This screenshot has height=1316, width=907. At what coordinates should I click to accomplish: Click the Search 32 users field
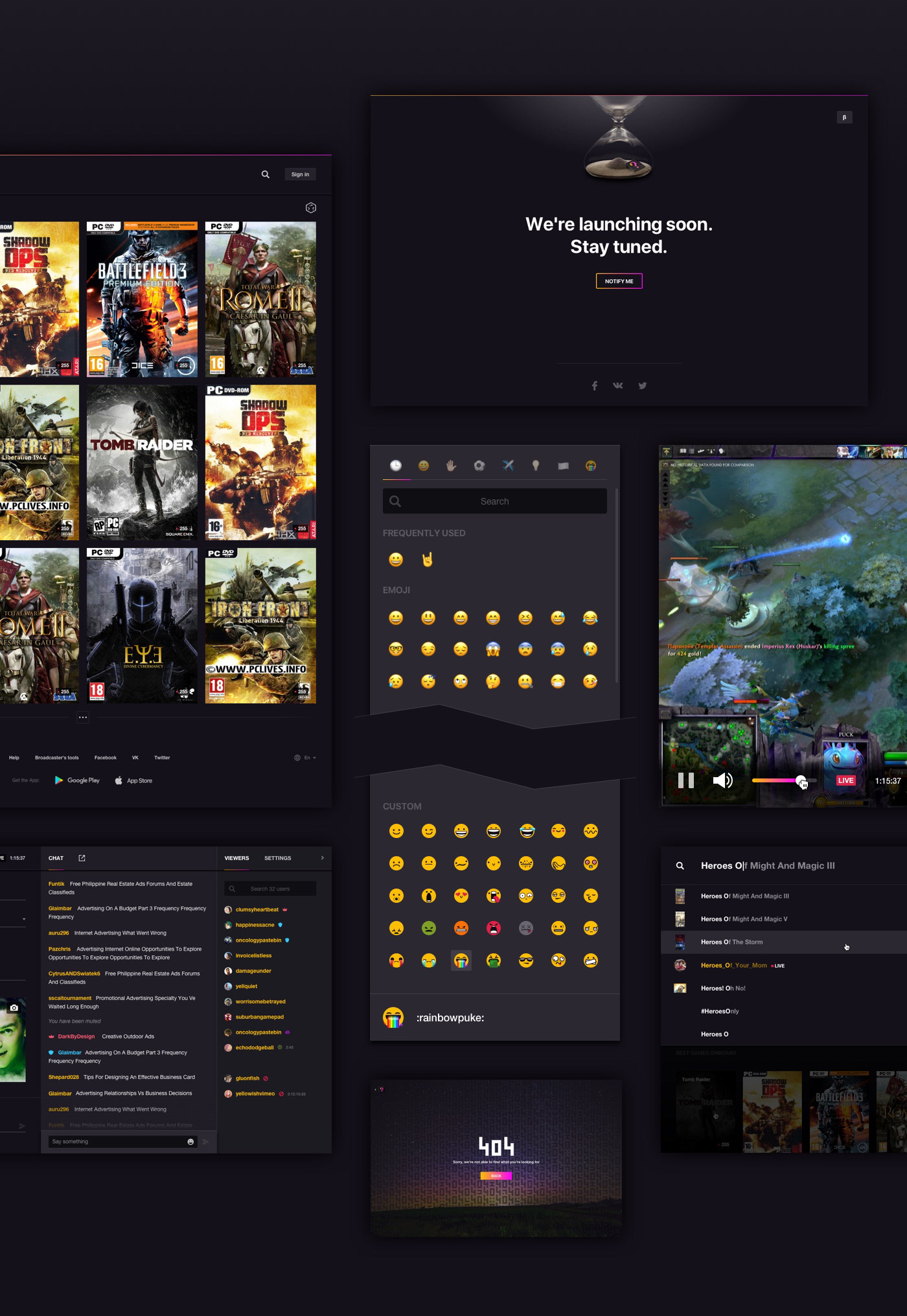click(x=270, y=889)
